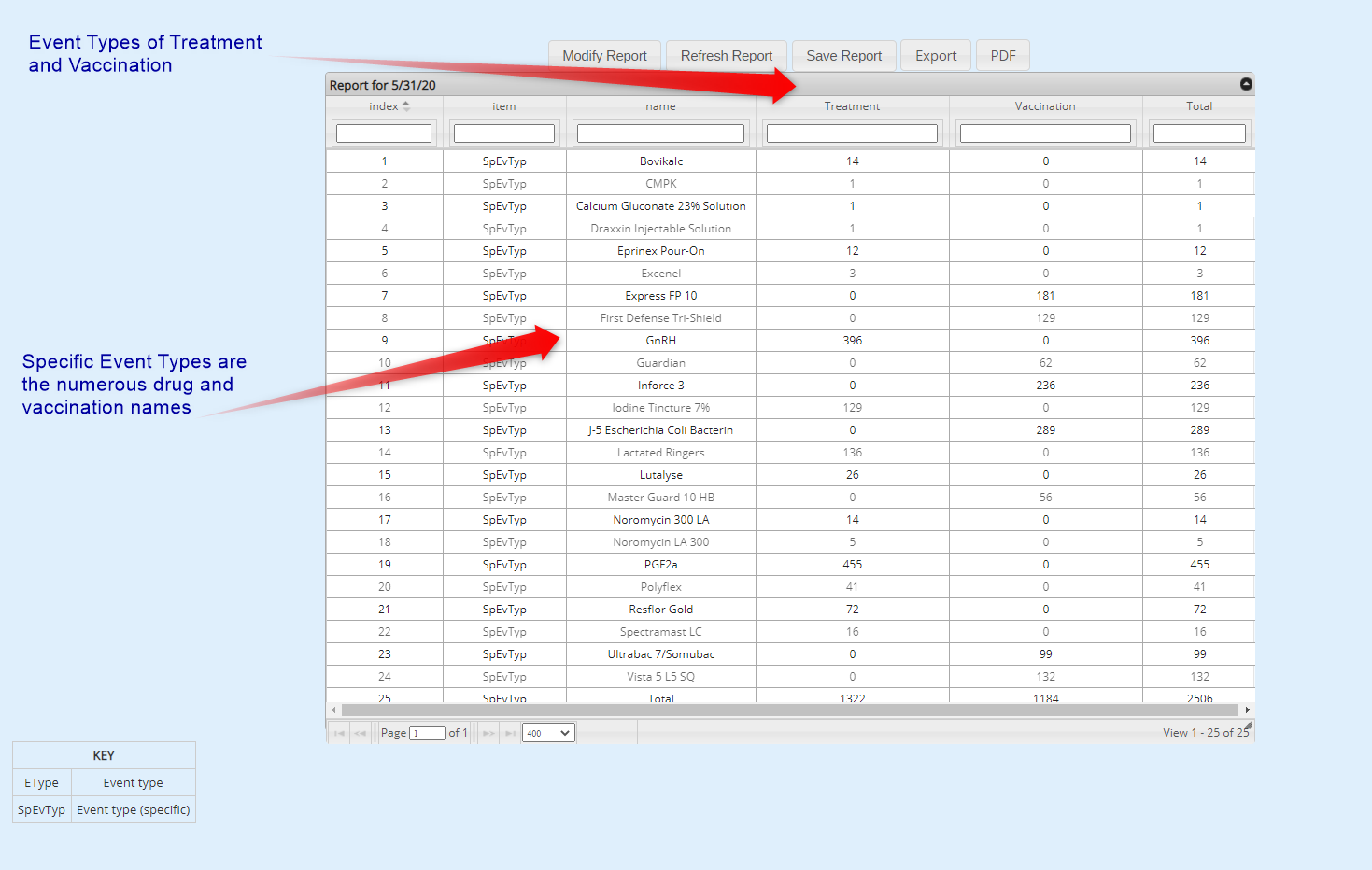Screen dimensions: 1372x870
Task: Focus the Total column filter field
Action: [x=1199, y=133]
